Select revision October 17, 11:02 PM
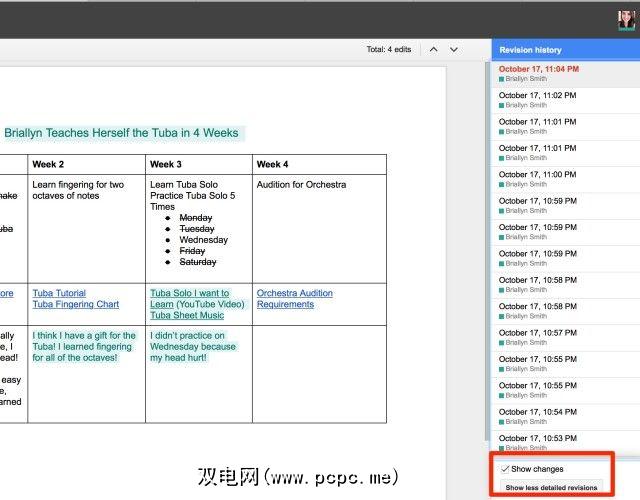640x500 pixels. [566, 100]
